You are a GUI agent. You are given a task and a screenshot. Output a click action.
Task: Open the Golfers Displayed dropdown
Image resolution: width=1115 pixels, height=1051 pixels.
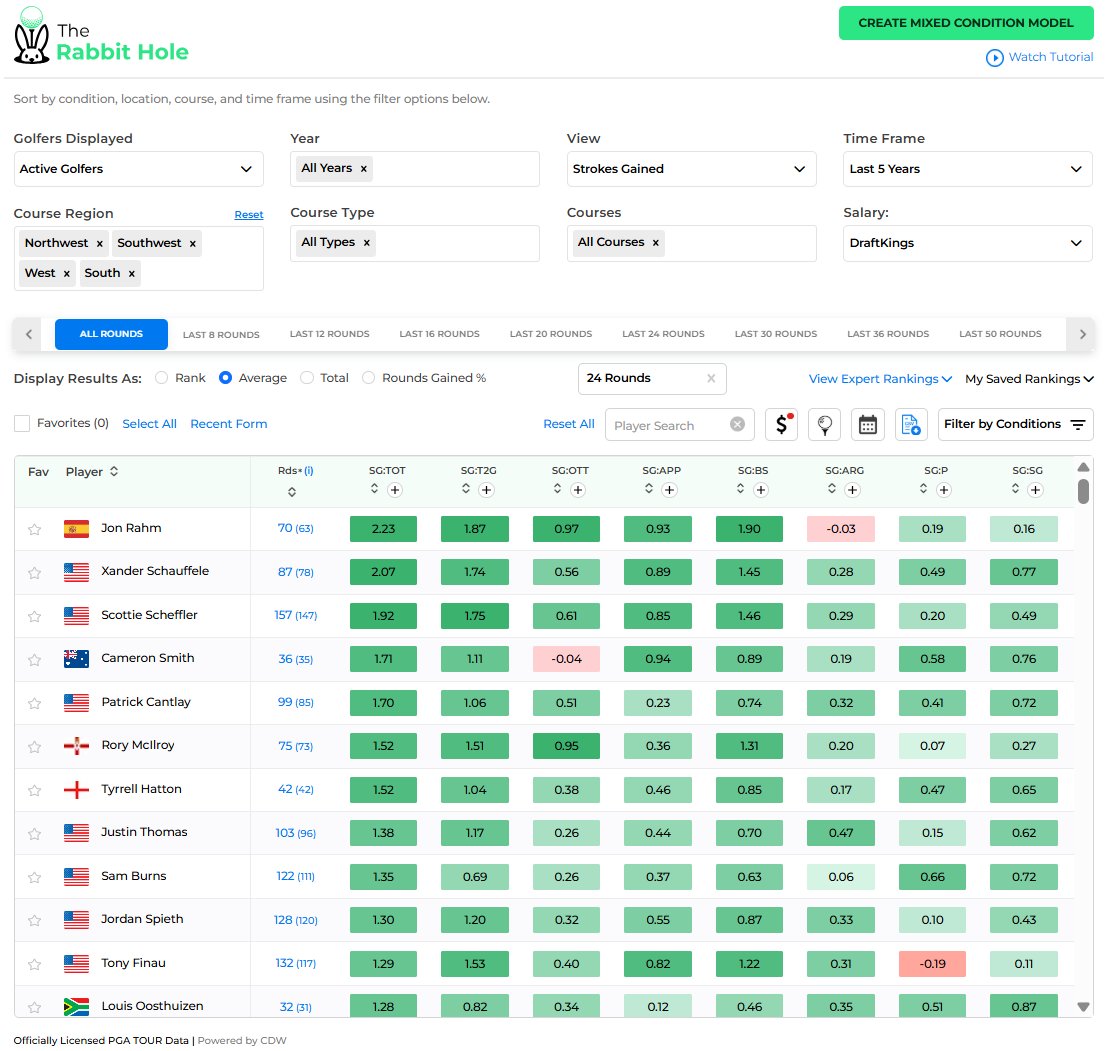pos(139,169)
